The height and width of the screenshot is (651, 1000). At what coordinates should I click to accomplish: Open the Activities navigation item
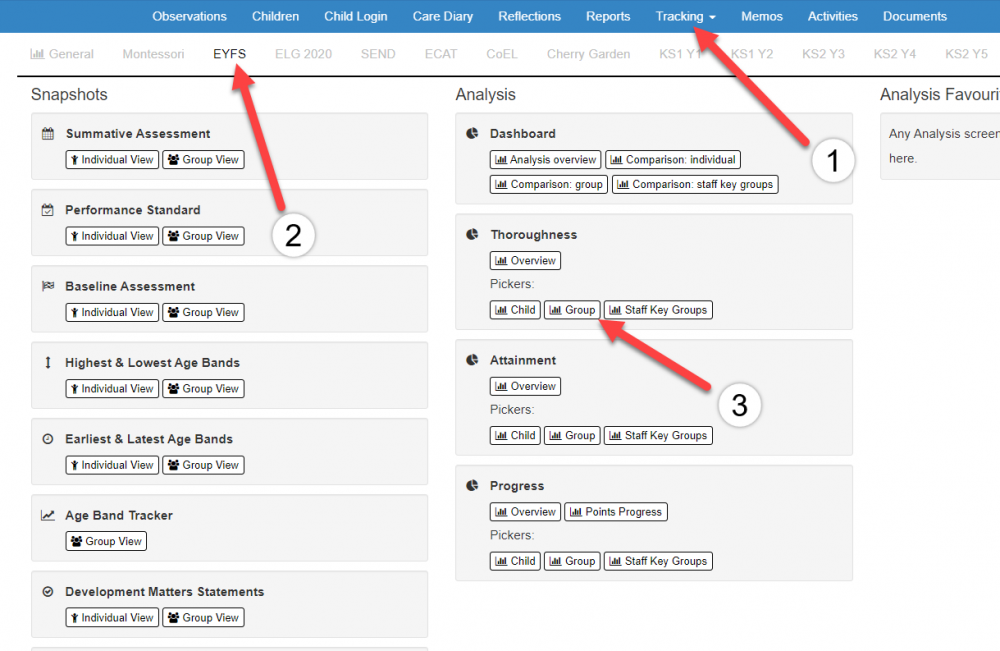pyautogui.click(x=832, y=17)
